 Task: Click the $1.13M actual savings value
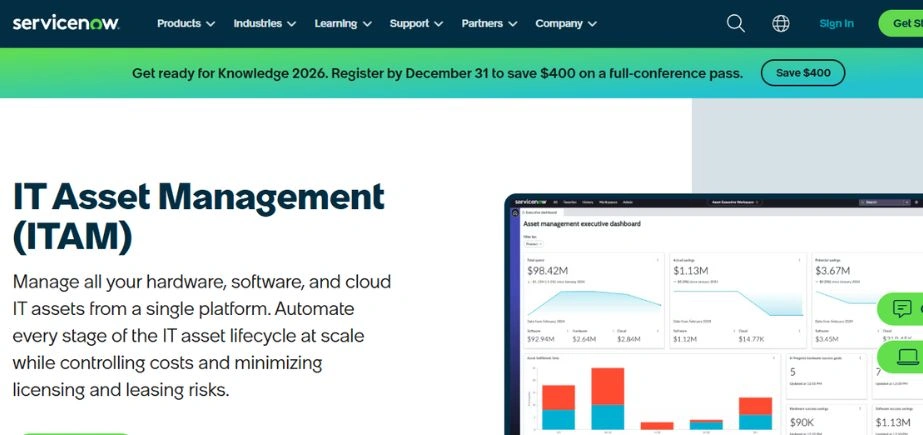(x=690, y=271)
